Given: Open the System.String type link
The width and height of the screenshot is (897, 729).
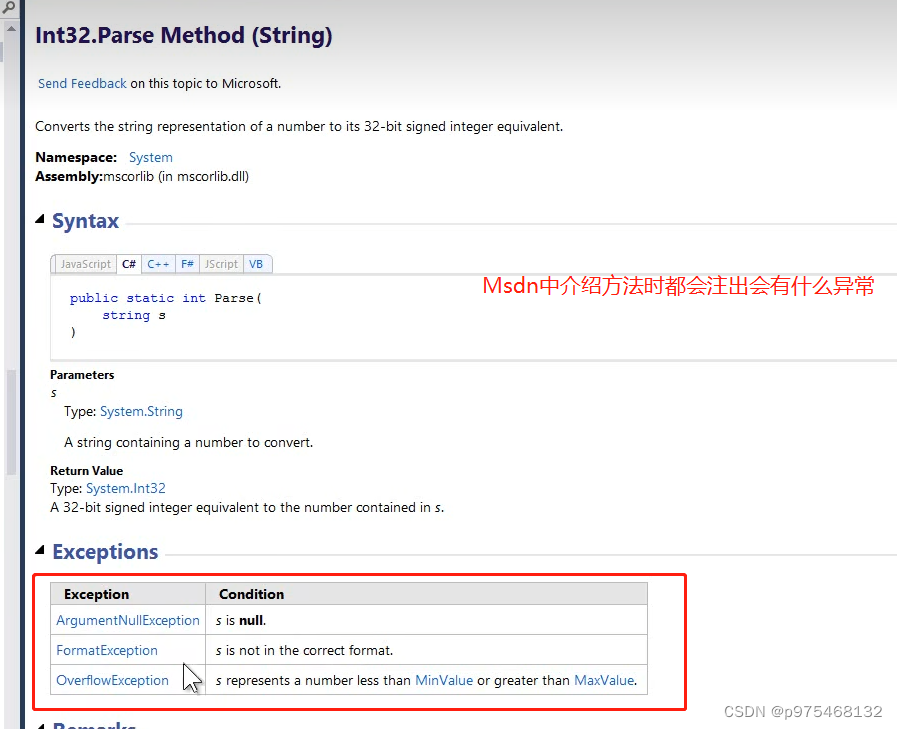Looking at the screenshot, I should (x=141, y=411).
